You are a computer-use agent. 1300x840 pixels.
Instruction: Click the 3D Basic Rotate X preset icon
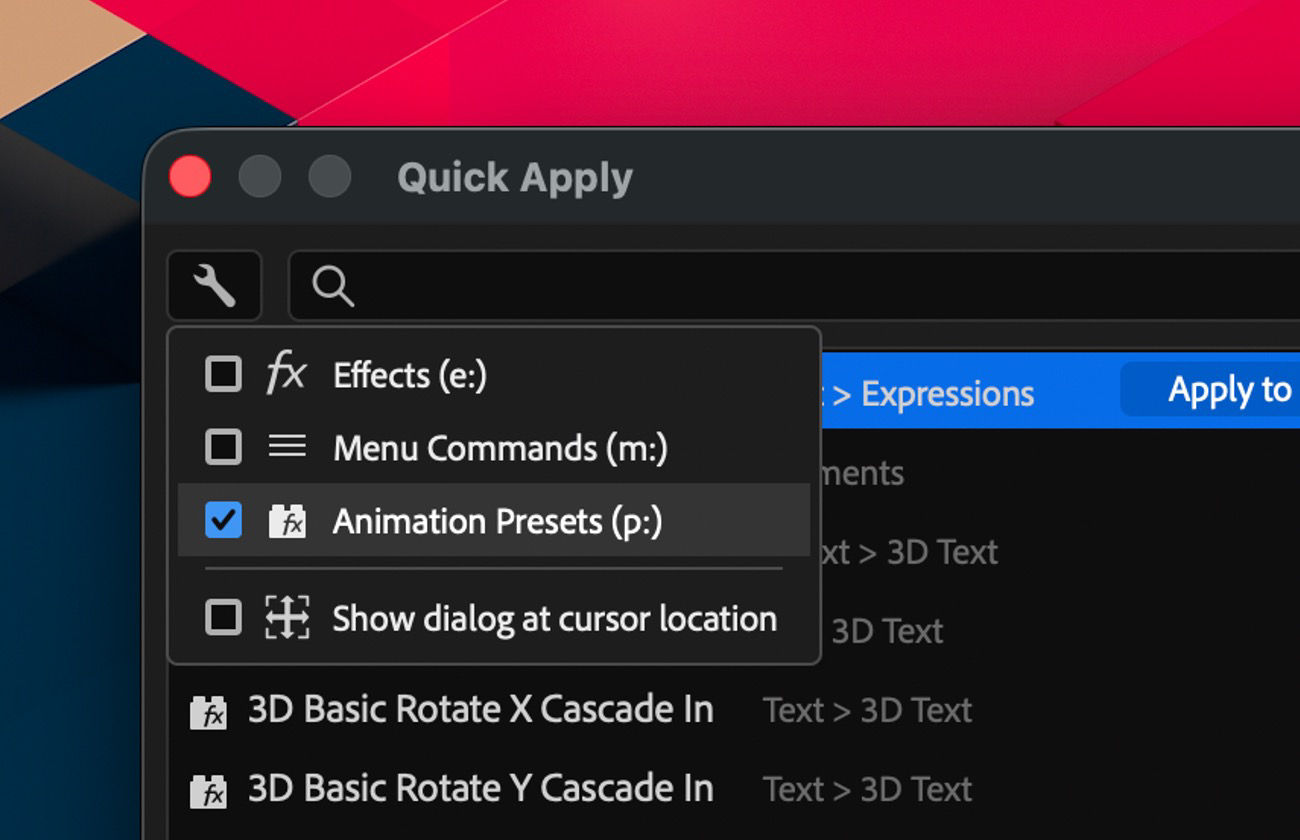pos(208,712)
